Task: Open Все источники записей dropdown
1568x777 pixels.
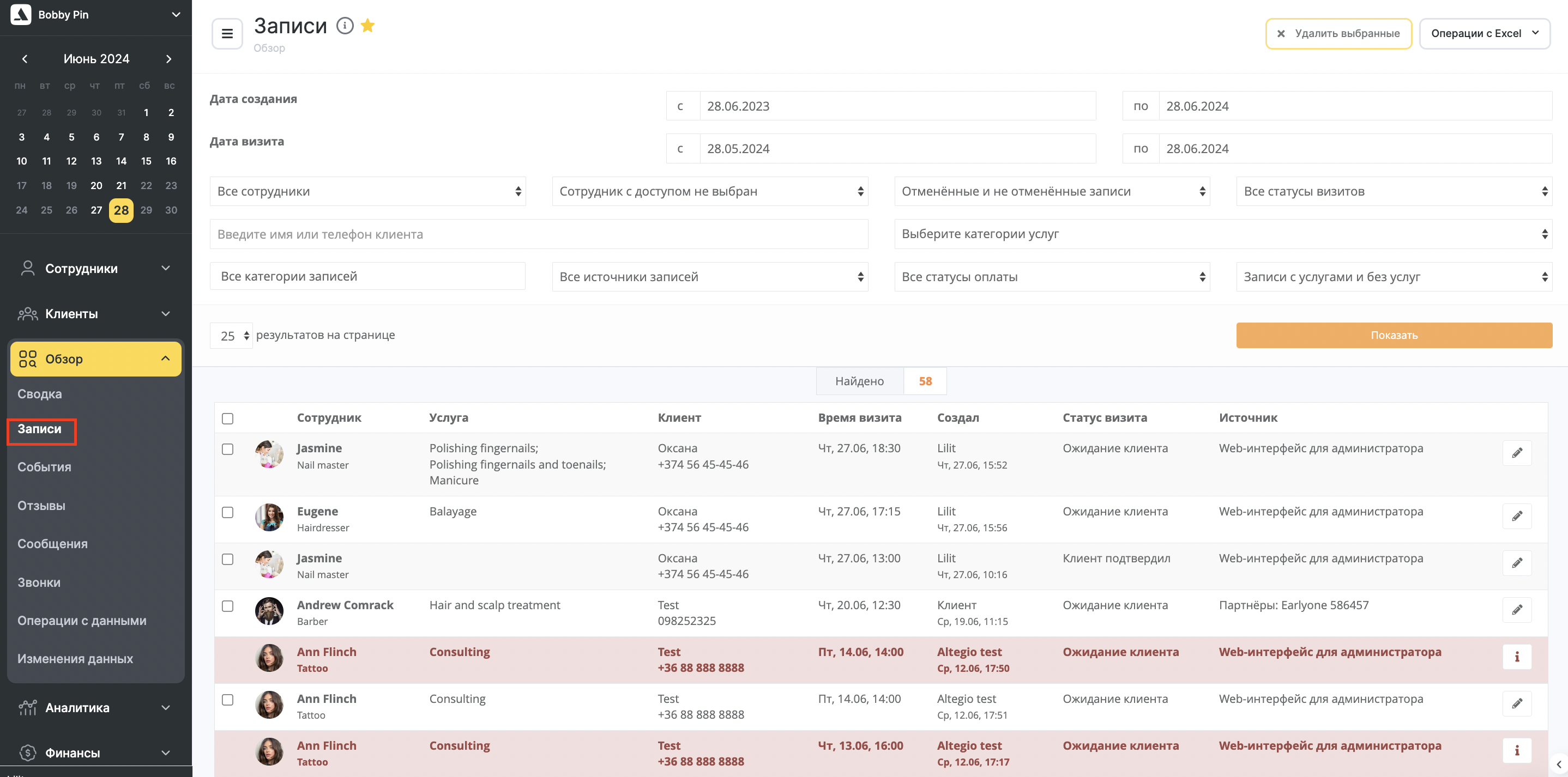Action: (710, 277)
